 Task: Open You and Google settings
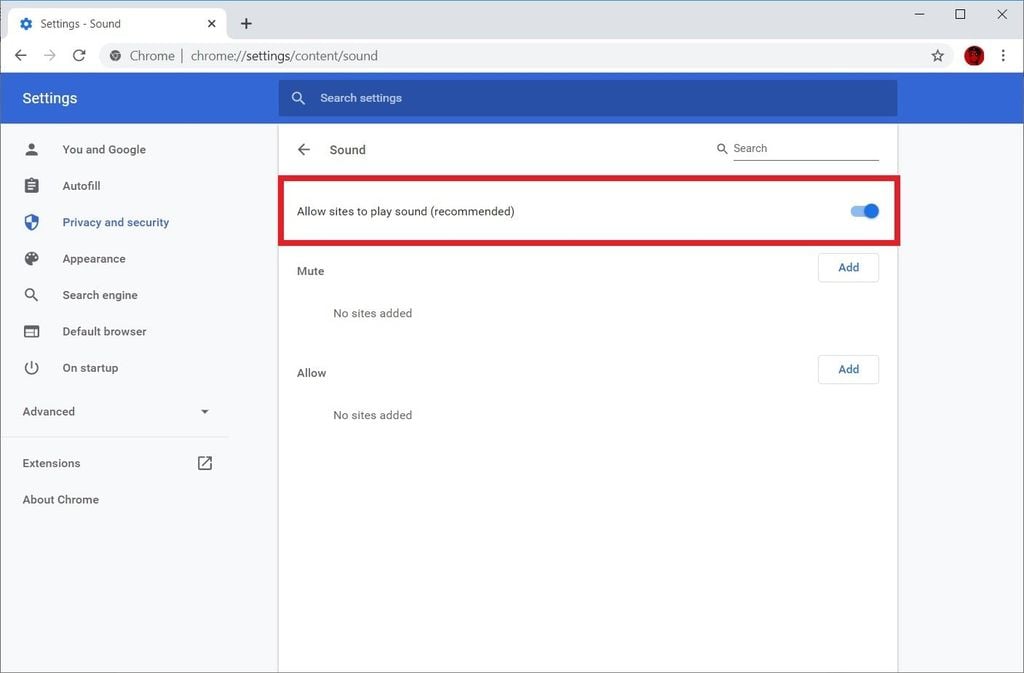click(x=104, y=149)
